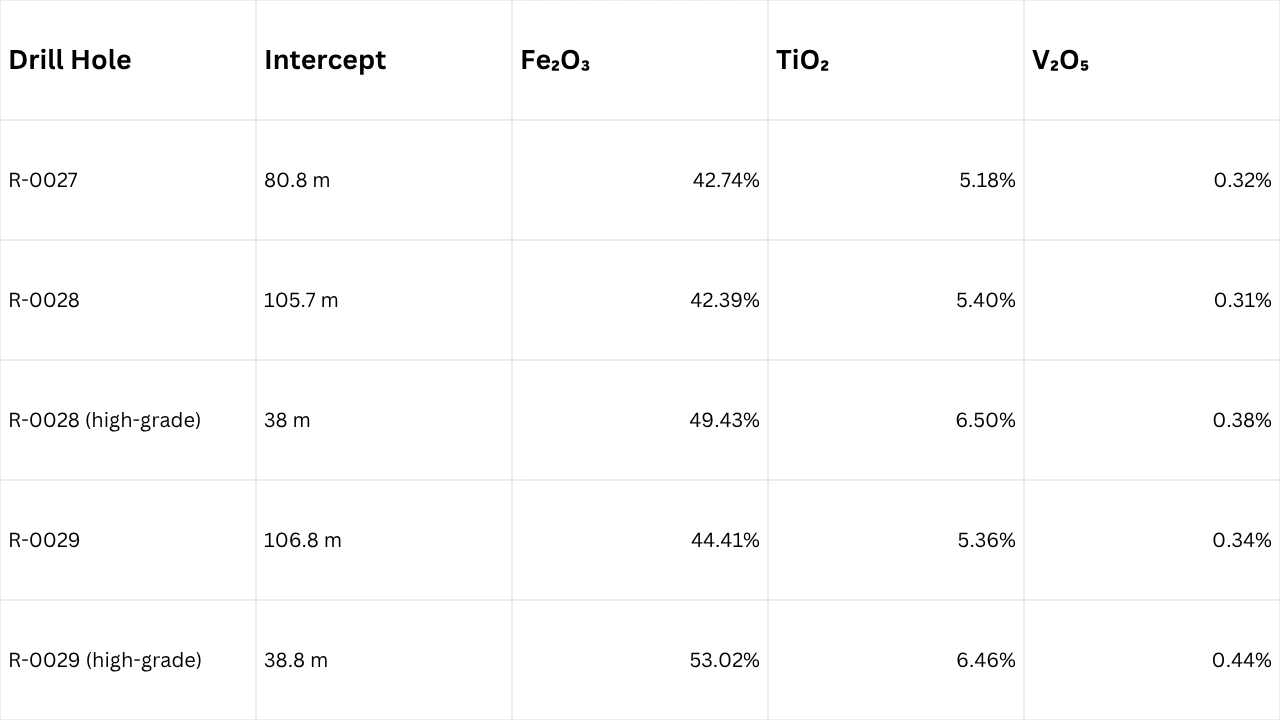Image resolution: width=1280 pixels, height=720 pixels.
Task: Select the 38 m intercept cell
Action: (287, 420)
